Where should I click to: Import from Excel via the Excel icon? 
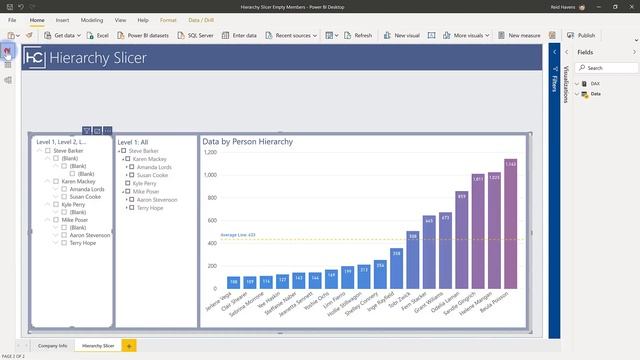[90, 36]
